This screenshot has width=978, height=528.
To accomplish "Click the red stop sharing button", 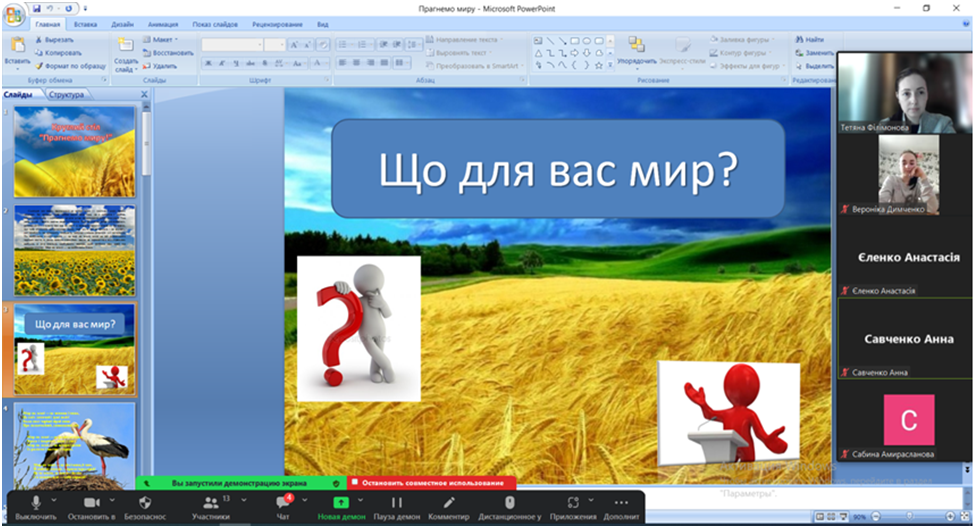I will click(x=427, y=483).
